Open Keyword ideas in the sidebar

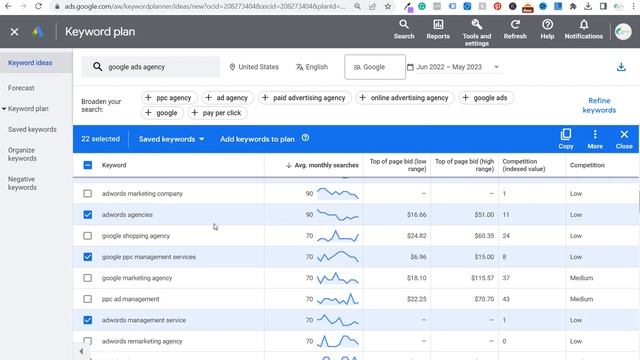point(30,63)
